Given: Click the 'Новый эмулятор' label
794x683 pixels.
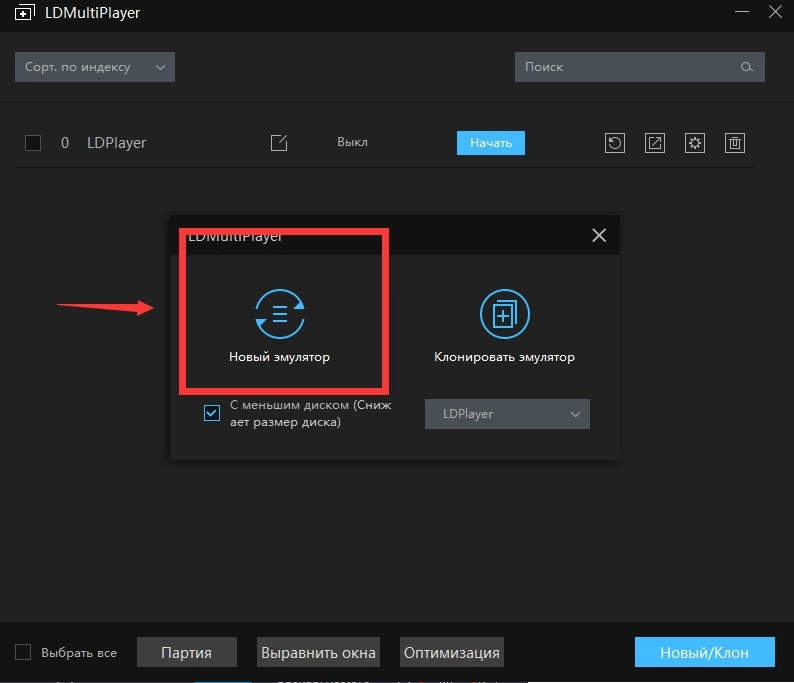Looking at the screenshot, I should click(280, 357).
